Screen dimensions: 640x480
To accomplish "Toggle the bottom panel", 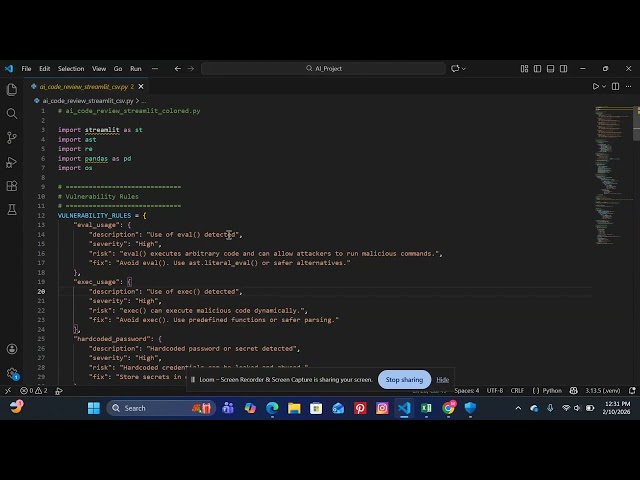I will 550,69.
